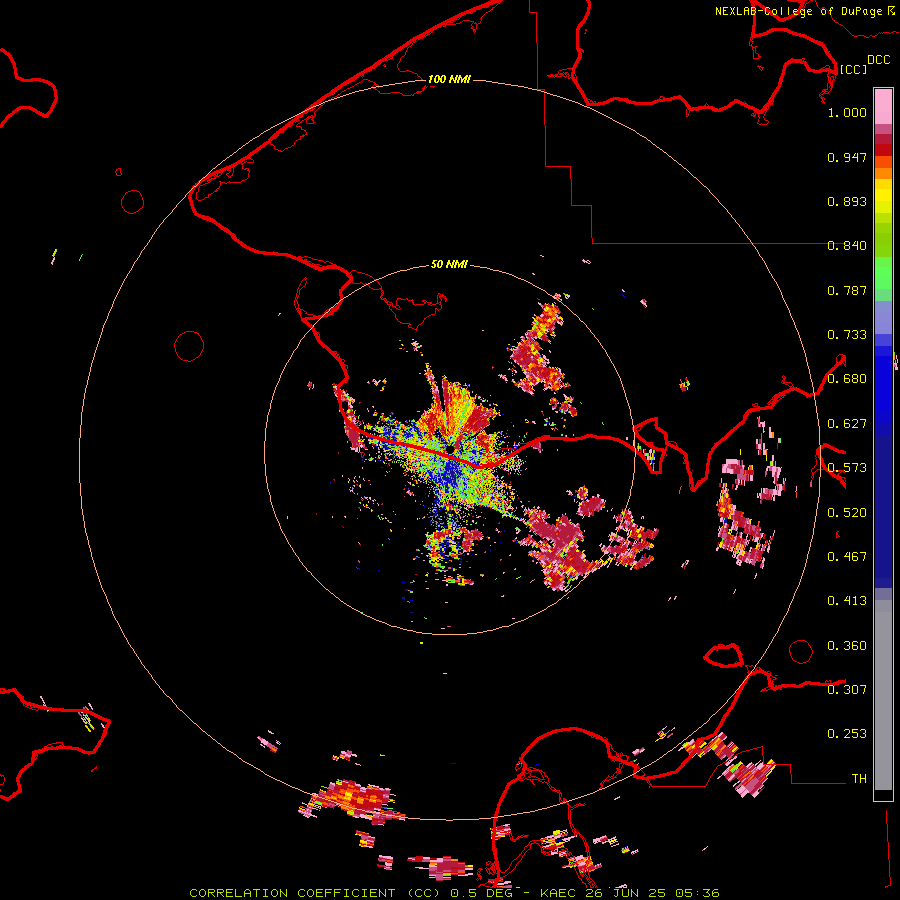Click the black radar site dot at center
The height and width of the screenshot is (900, 900).
pos(451,449)
